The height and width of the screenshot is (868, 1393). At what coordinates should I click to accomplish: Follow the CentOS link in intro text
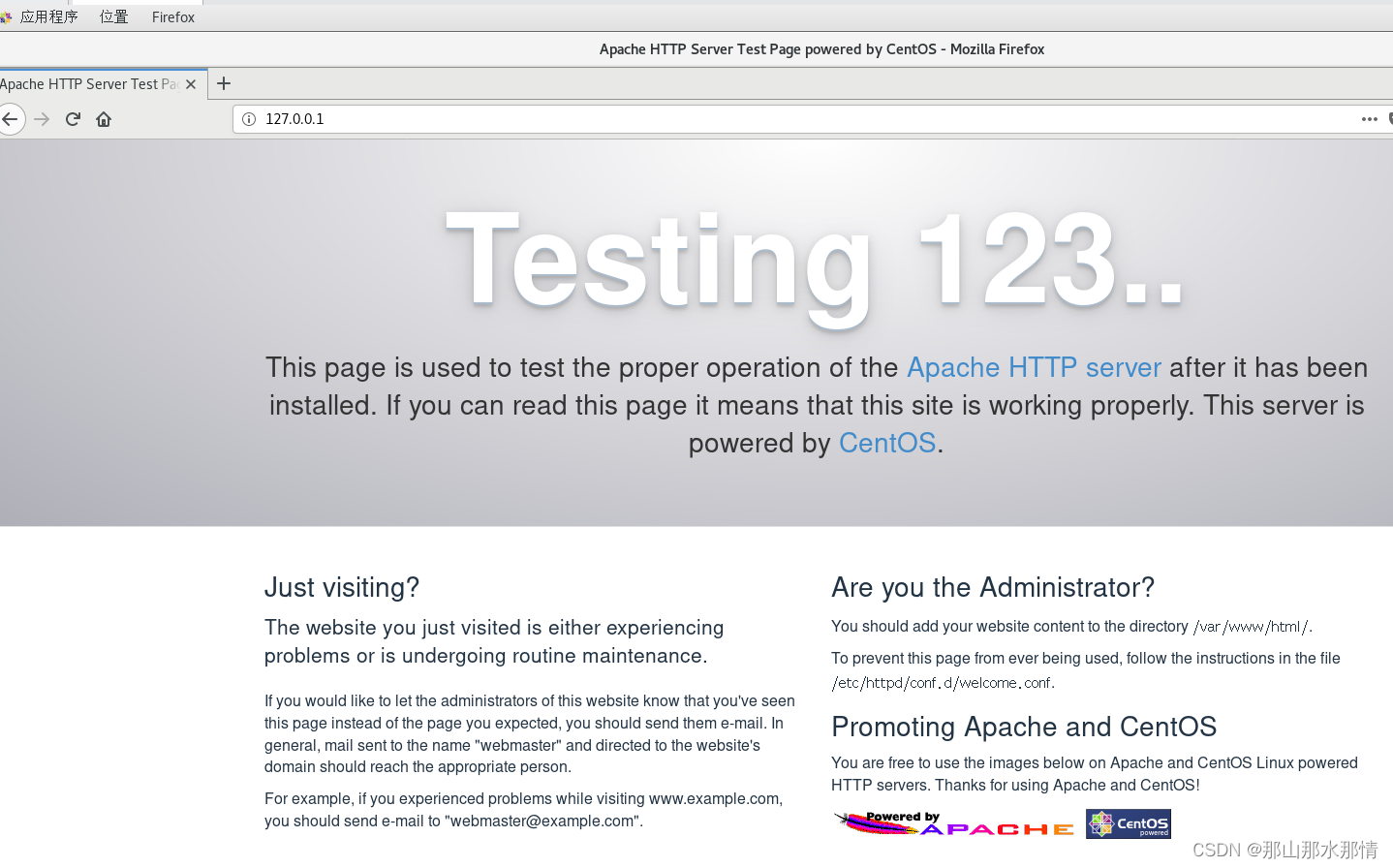pos(887,443)
